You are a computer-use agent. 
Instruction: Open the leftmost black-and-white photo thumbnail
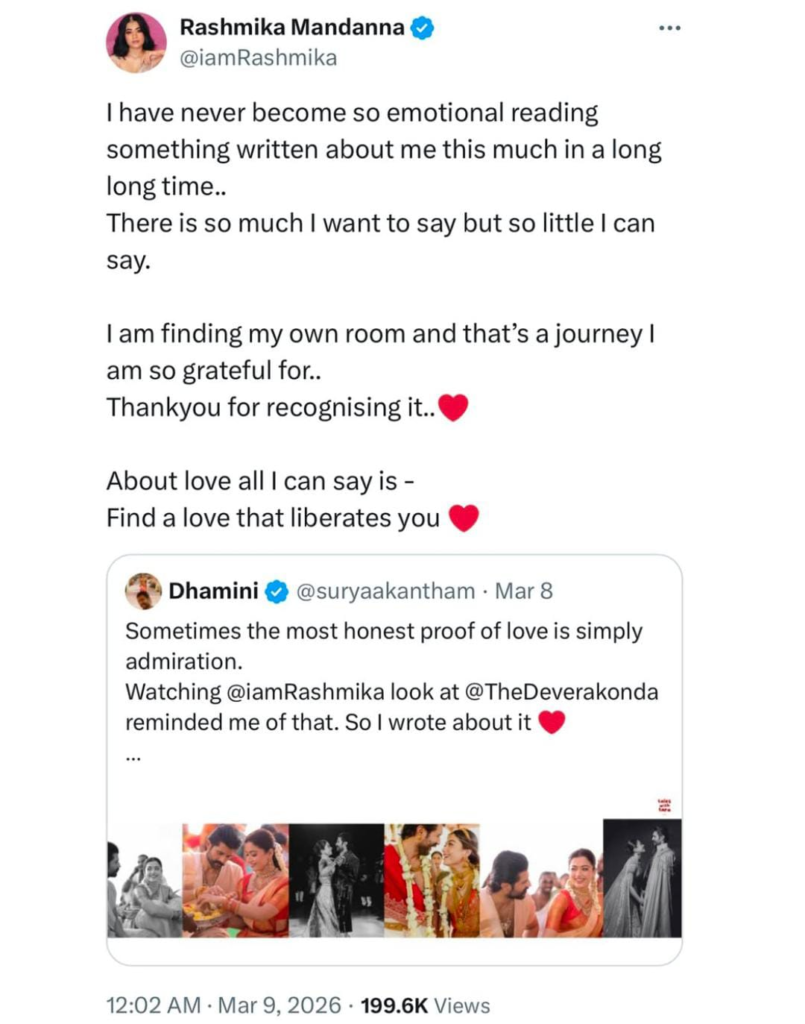[x=143, y=880]
